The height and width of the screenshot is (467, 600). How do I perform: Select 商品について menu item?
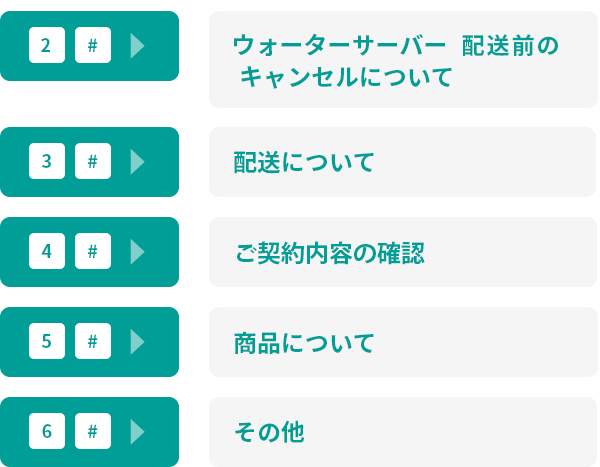point(403,342)
